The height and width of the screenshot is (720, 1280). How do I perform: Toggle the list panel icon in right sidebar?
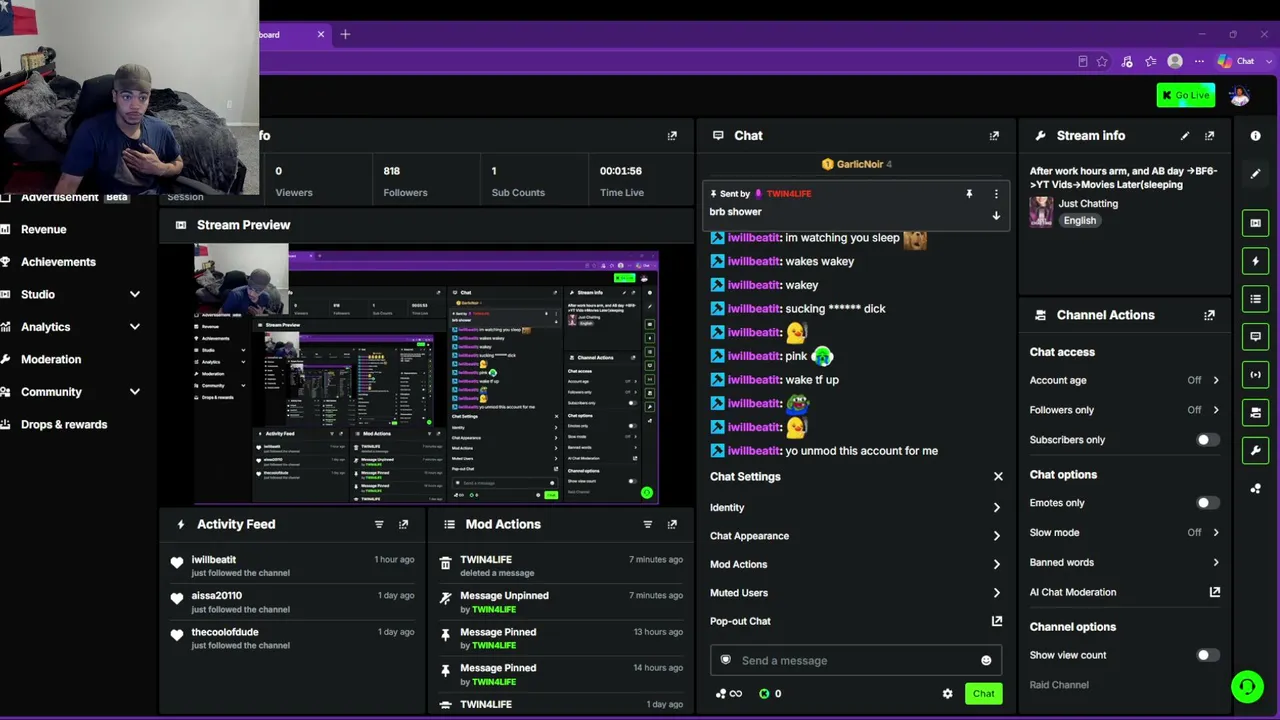coord(1255,299)
